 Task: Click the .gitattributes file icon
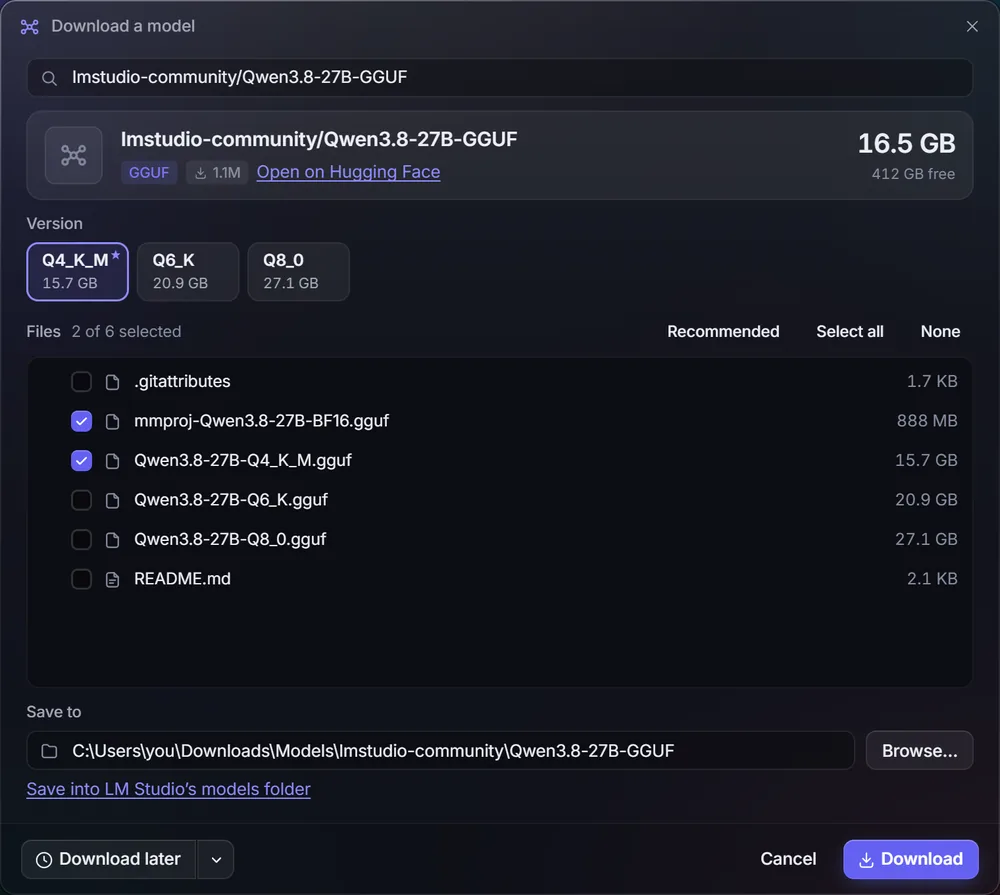(112, 382)
